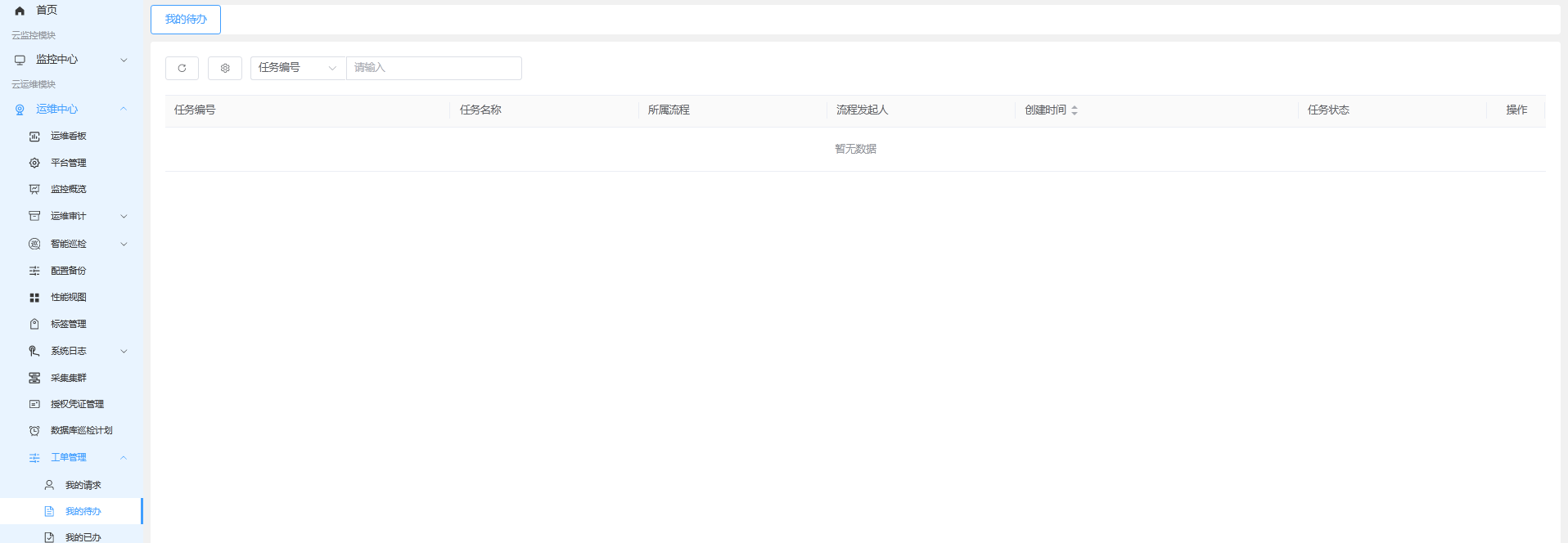Click the 监控概览 icon
This screenshot has height=543, width=1568.
[x=34, y=189]
